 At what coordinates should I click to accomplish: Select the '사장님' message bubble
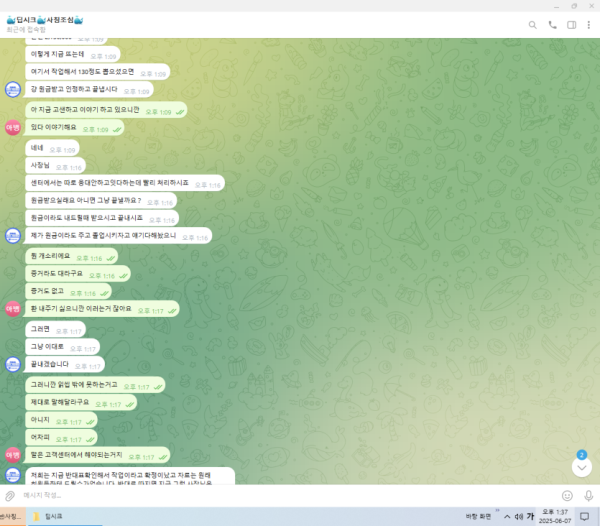pos(55,166)
